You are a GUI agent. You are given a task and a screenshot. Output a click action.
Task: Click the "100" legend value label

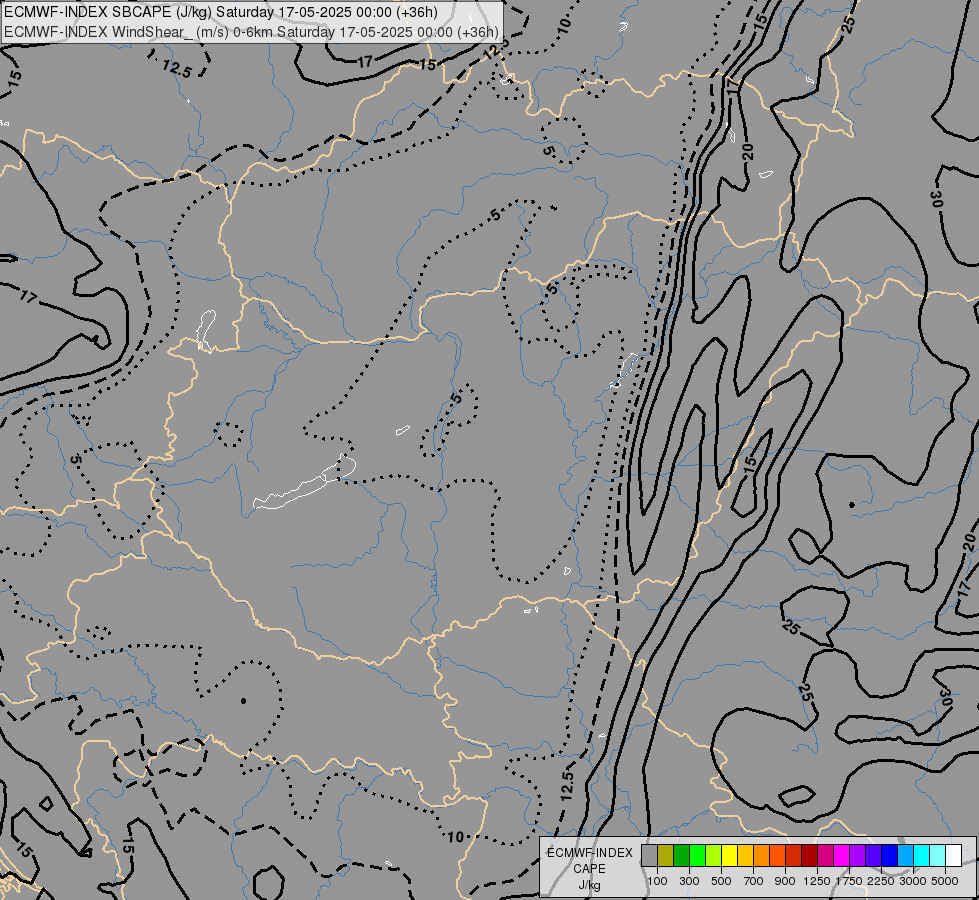coord(657,881)
